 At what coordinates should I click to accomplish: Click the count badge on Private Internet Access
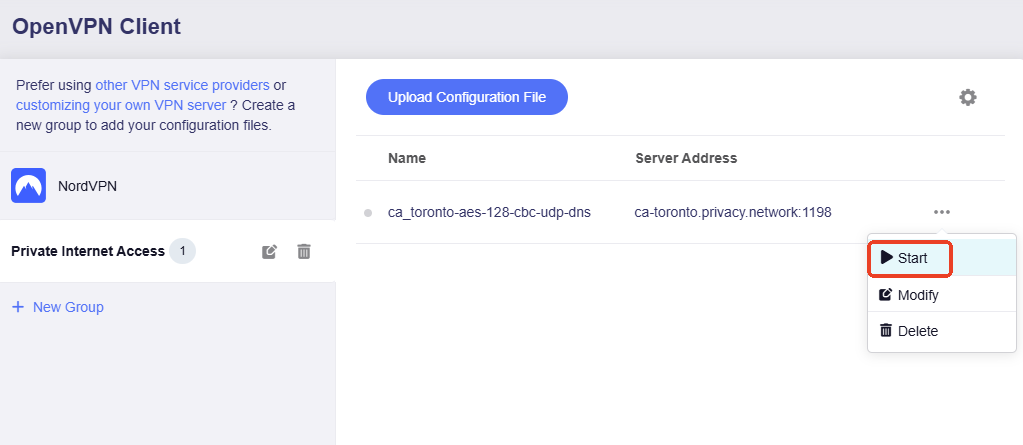[182, 251]
